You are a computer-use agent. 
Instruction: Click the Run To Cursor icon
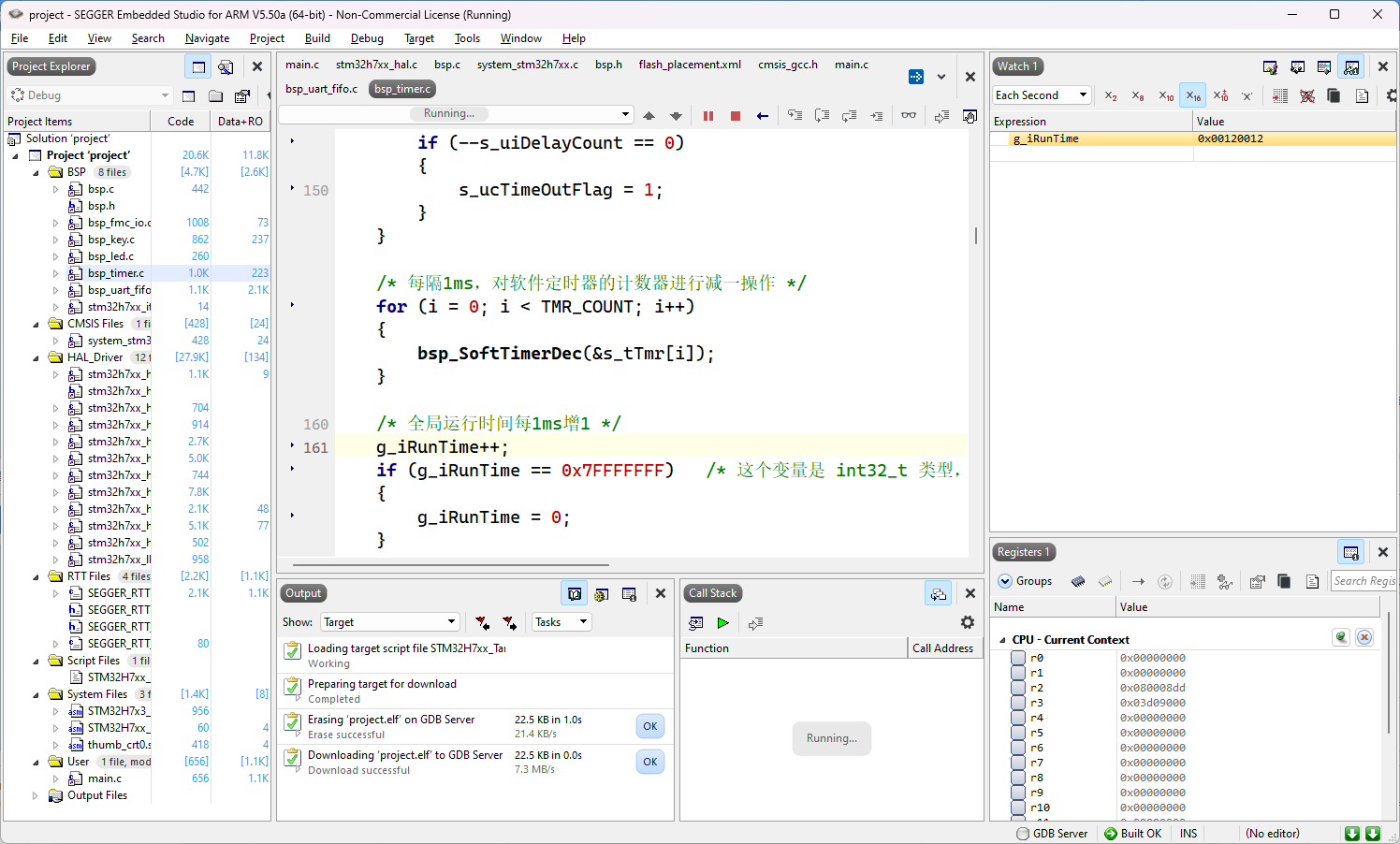[x=876, y=115]
